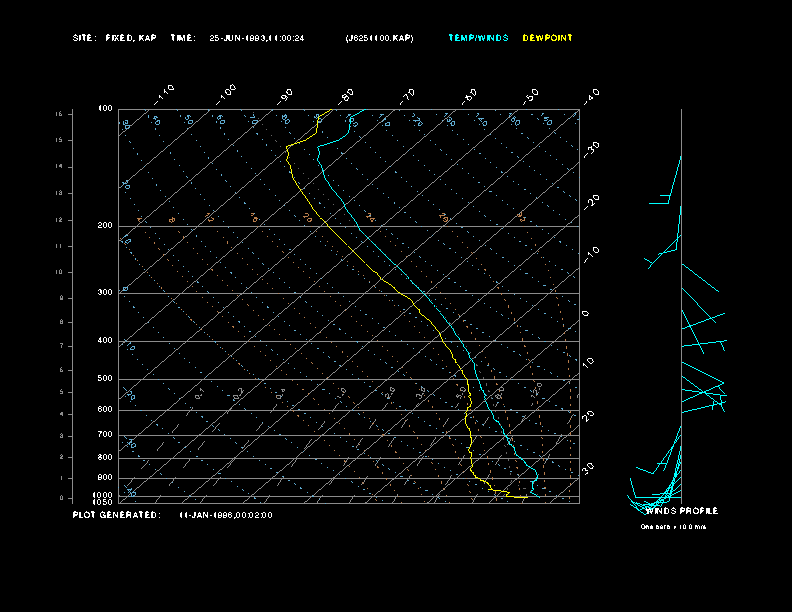Screen dimensions: 792x612
Task: Click the 13 km altitude scale tick label
Action: [x=59, y=193]
